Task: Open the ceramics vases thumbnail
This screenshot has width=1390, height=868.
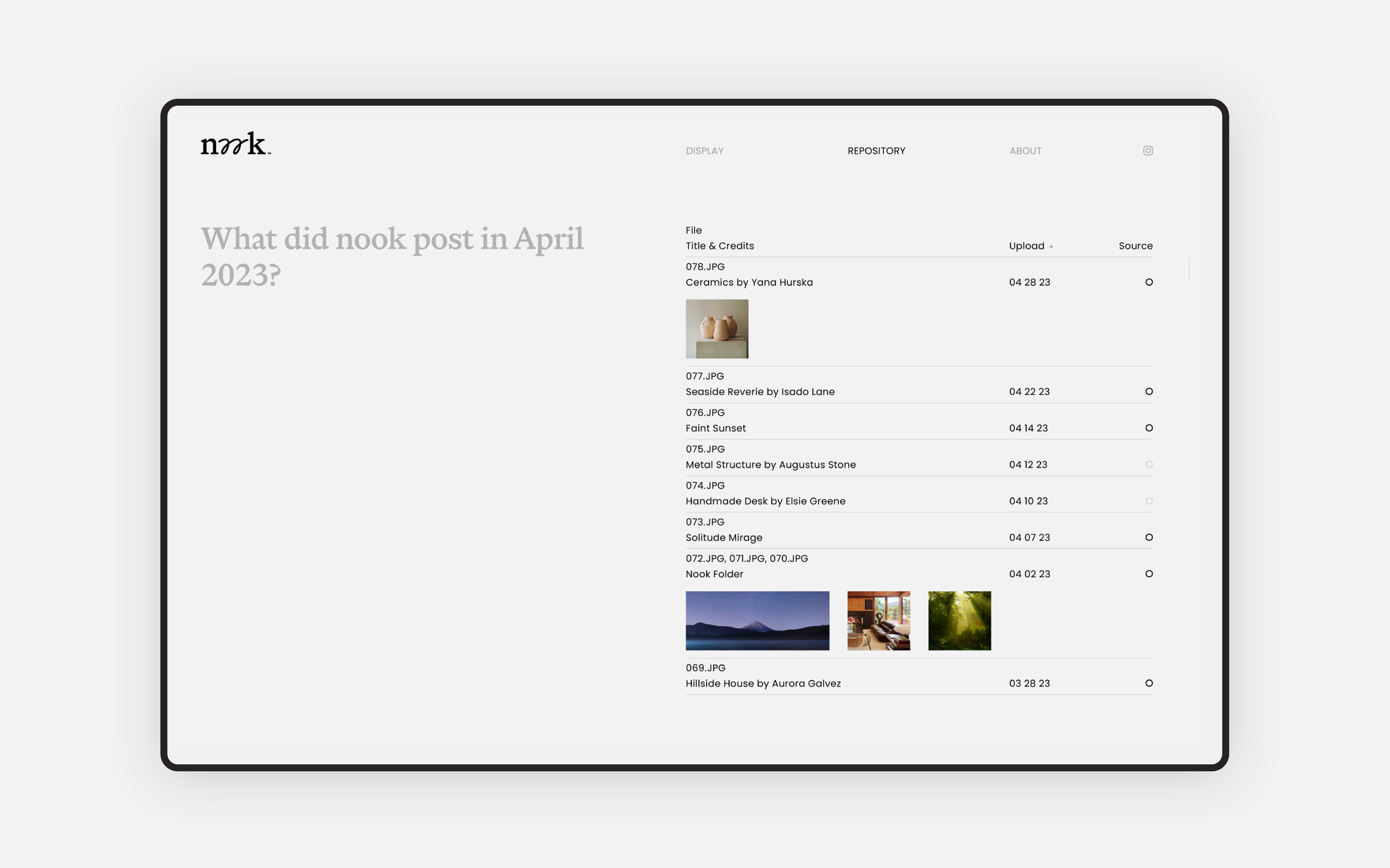Action: coord(717,329)
